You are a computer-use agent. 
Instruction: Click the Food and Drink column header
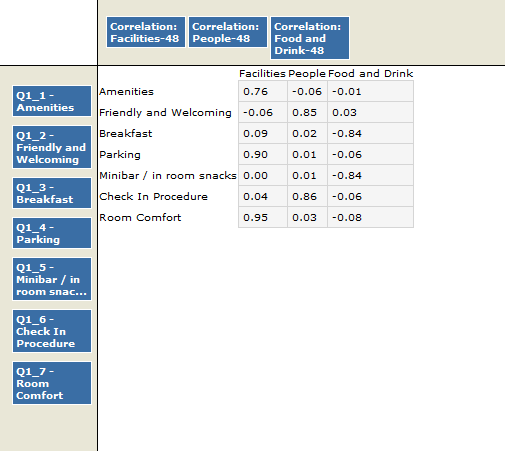[370, 74]
